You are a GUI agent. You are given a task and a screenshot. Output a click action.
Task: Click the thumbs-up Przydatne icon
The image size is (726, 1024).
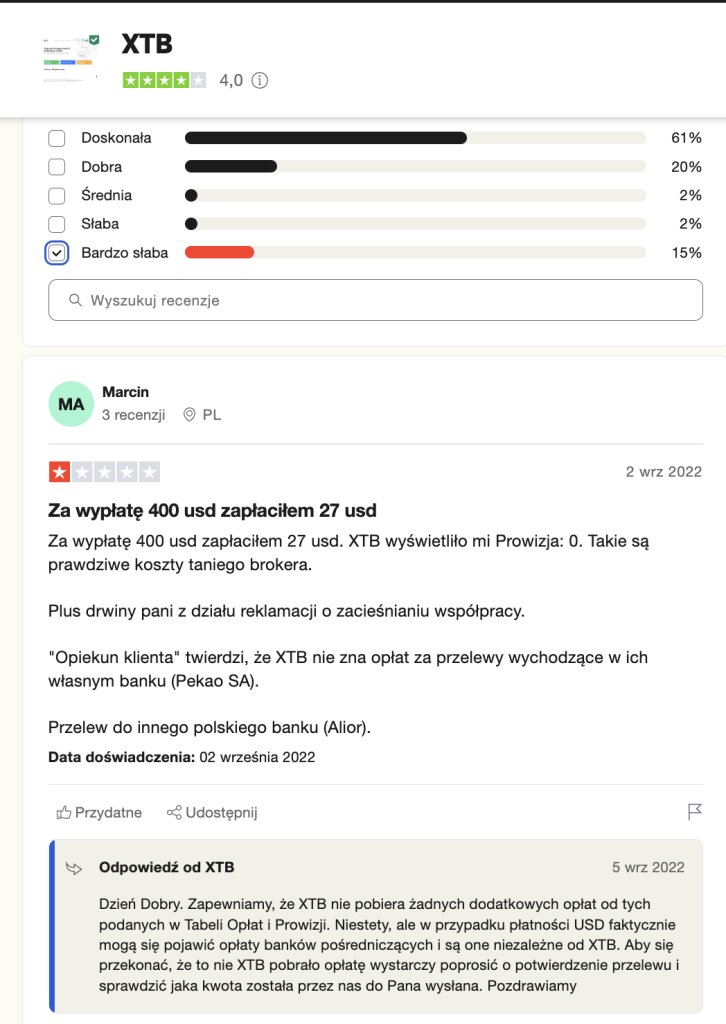tap(65, 813)
